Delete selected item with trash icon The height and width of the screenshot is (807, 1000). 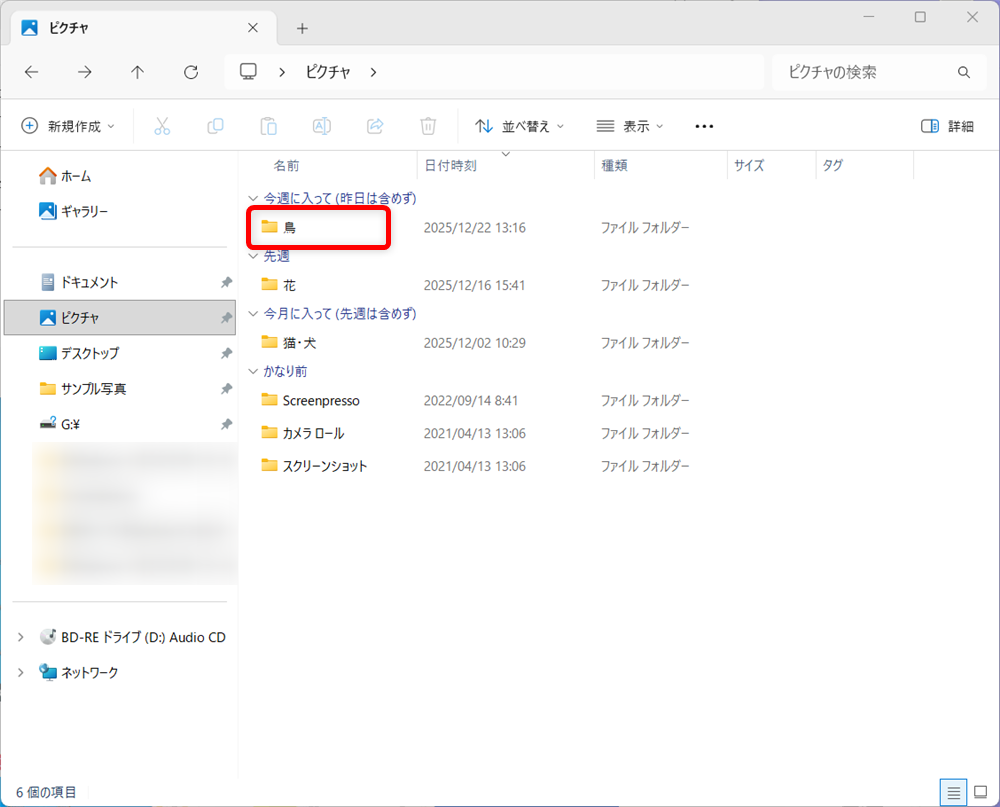pyautogui.click(x=428, y=126)
